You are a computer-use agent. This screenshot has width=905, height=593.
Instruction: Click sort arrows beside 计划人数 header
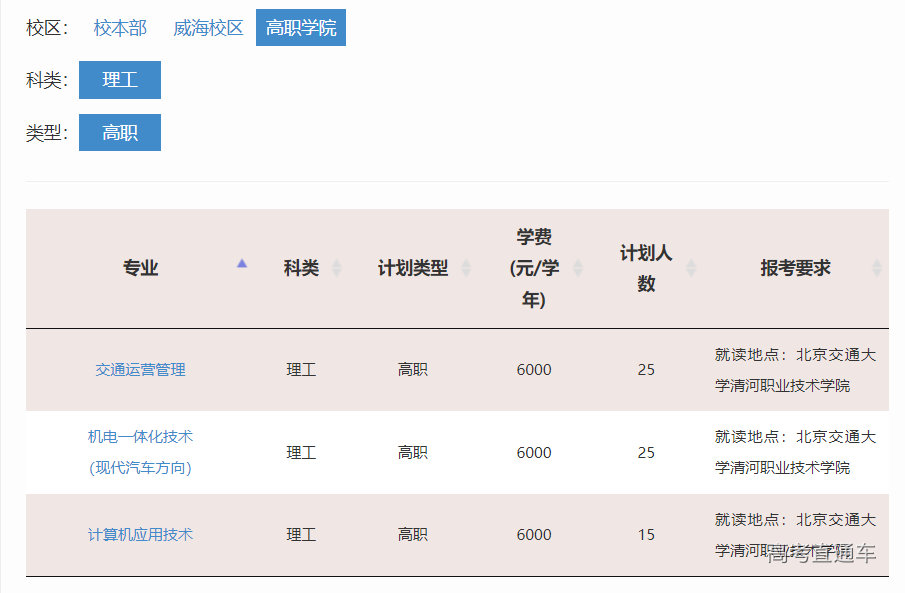tap(690, 268)
